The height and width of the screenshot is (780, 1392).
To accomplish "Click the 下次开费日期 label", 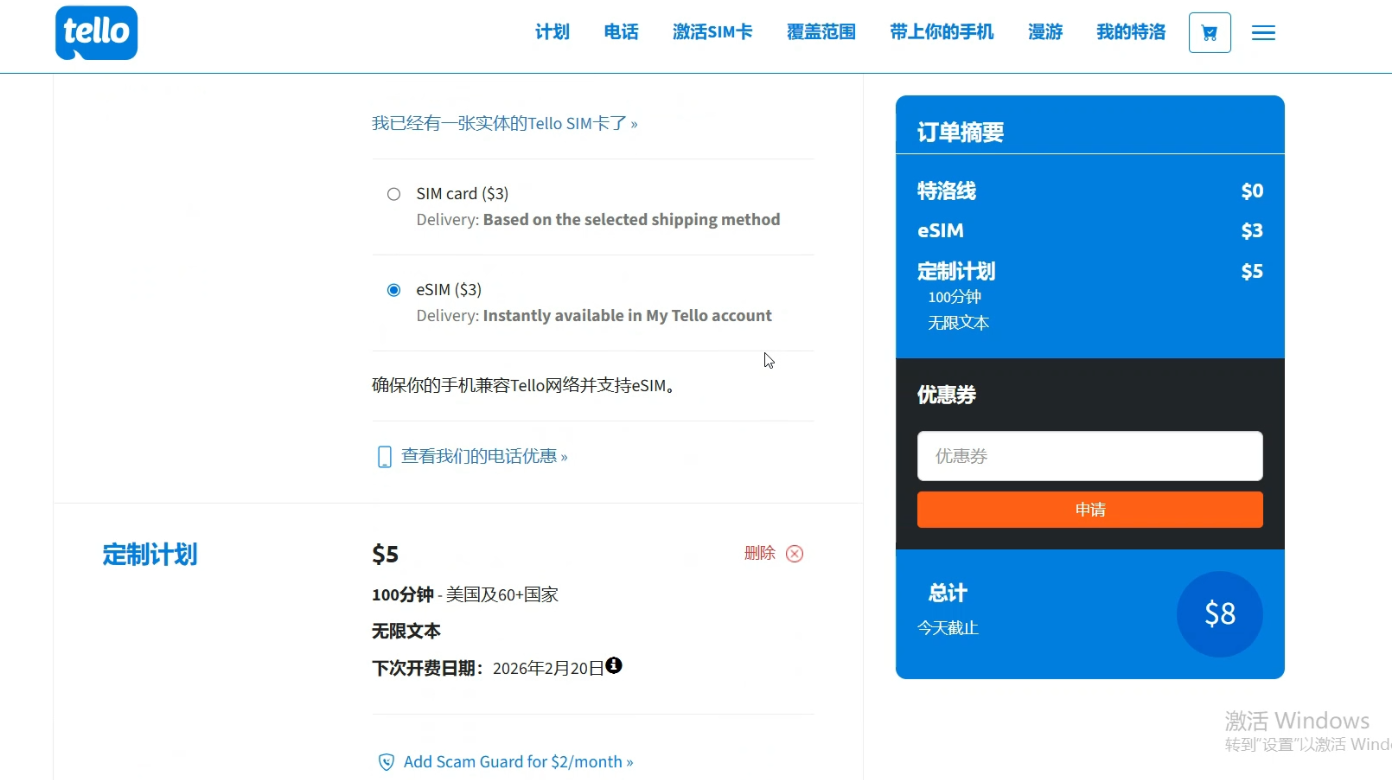I will [430, 668].
